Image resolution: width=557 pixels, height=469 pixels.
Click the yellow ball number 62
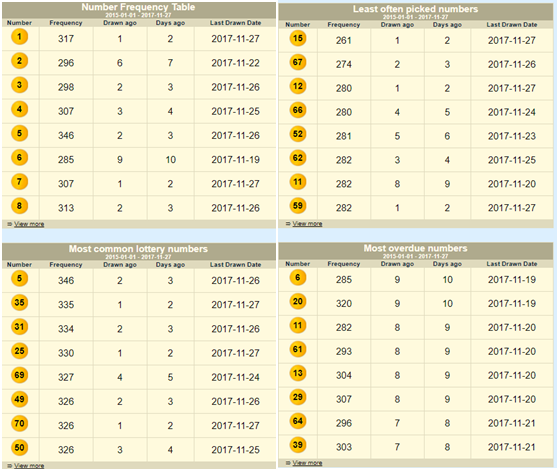click(298, 158)
